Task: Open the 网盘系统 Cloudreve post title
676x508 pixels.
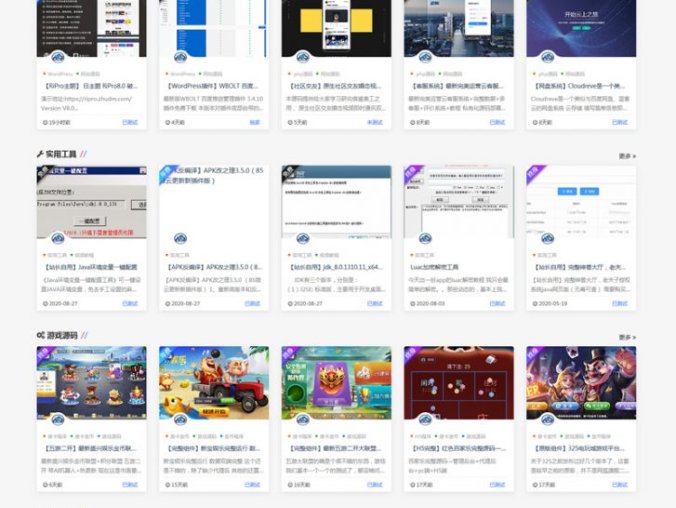Action: pyautogui.click(x=579, y=86)
